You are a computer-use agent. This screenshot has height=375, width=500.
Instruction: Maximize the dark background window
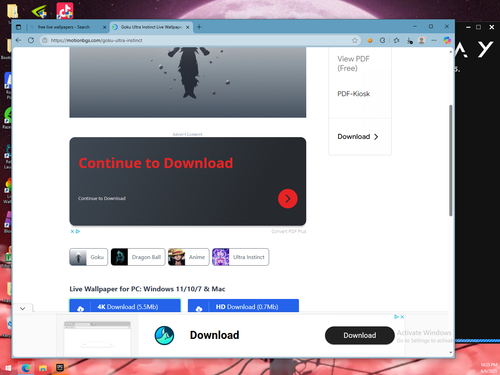pyautogui.click(x=478, y=27)
